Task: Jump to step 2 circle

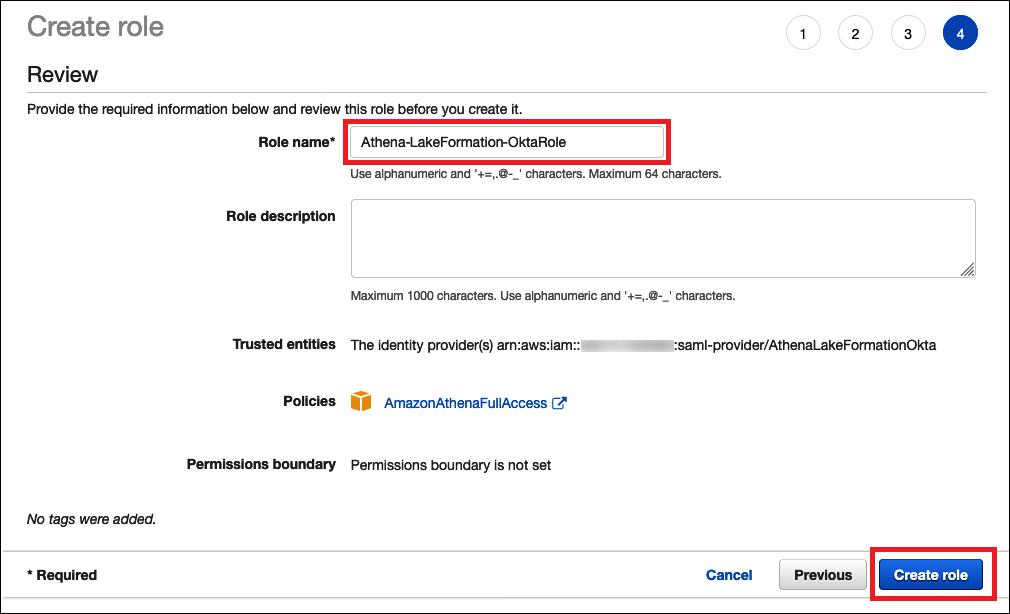Action: coord(855,33)
